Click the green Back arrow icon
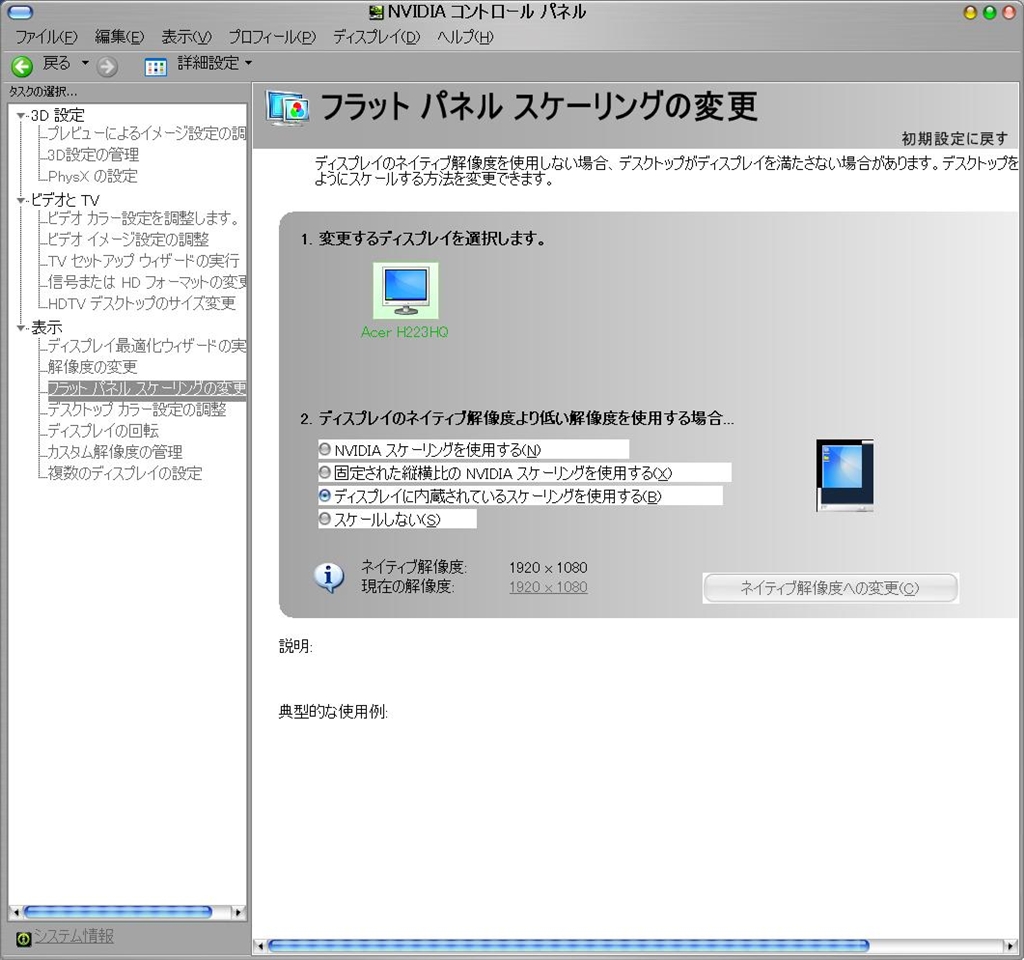The image size is (1024, 960). pyautogui.click(x=22, y=66)
